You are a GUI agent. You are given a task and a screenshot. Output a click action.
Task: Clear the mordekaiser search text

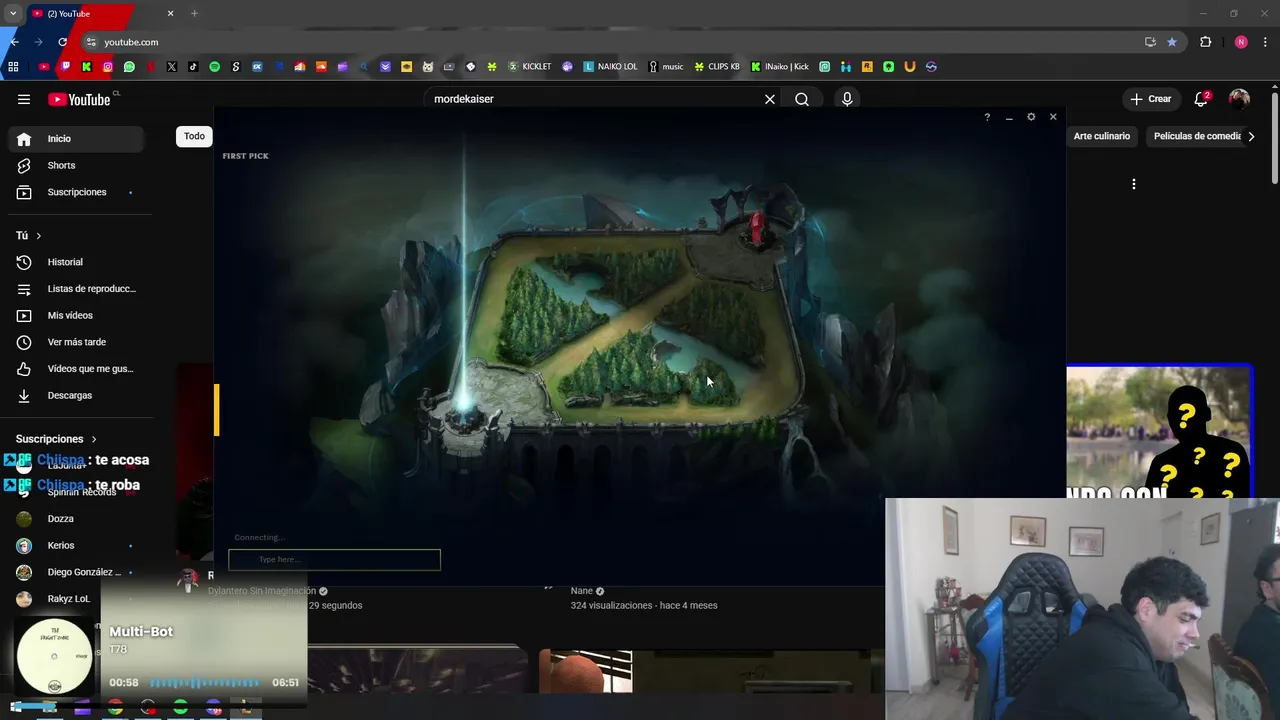(x=770, y=99)
